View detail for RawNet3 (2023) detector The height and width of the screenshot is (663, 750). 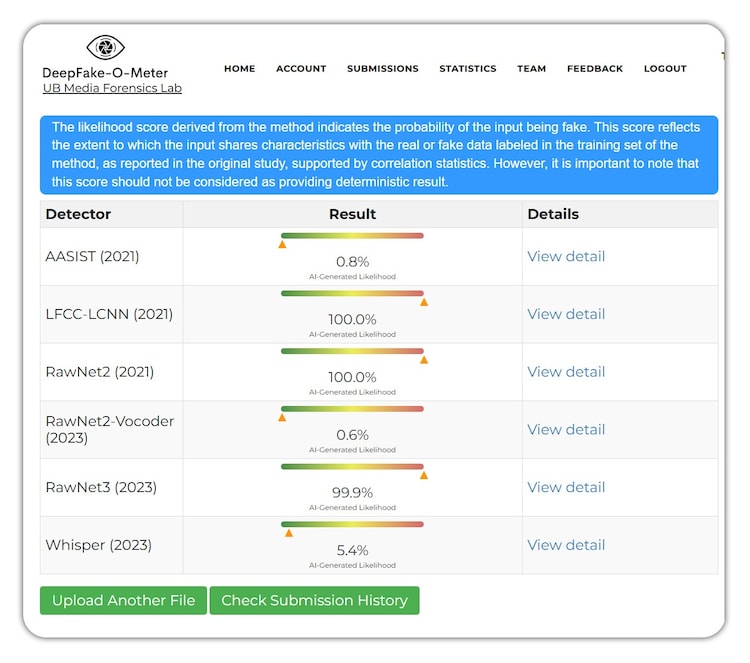click(566, 487)
